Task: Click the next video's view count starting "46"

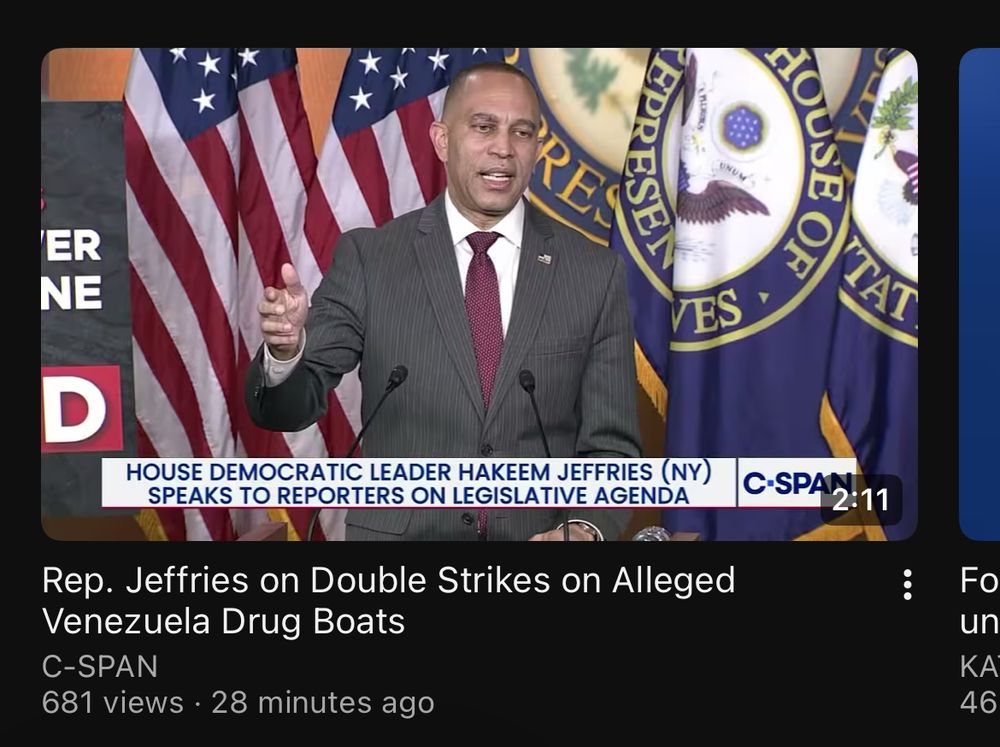Action: pyautogui.click(x=980, y=703)
